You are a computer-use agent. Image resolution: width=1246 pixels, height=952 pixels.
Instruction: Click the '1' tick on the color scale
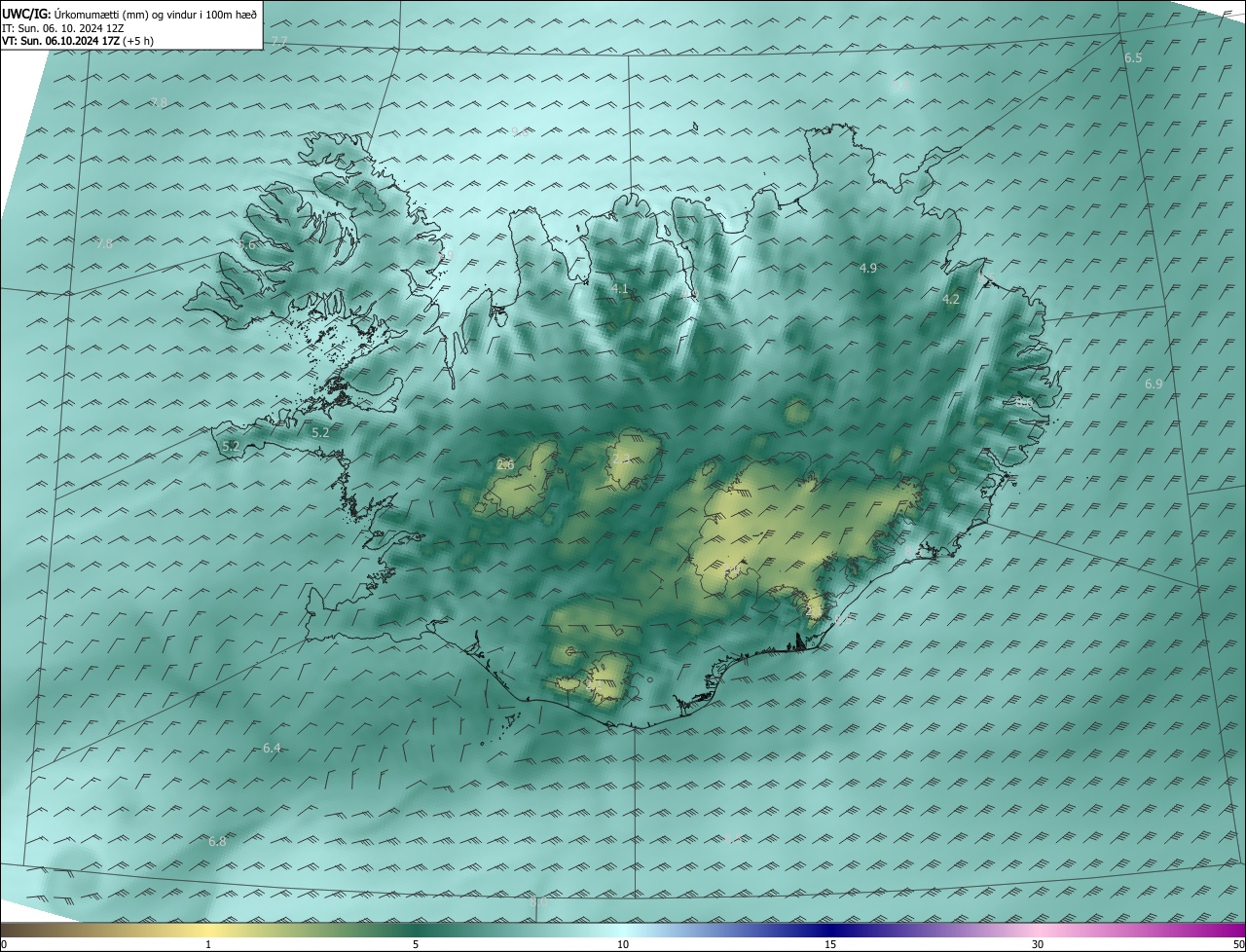pos(208,944)
